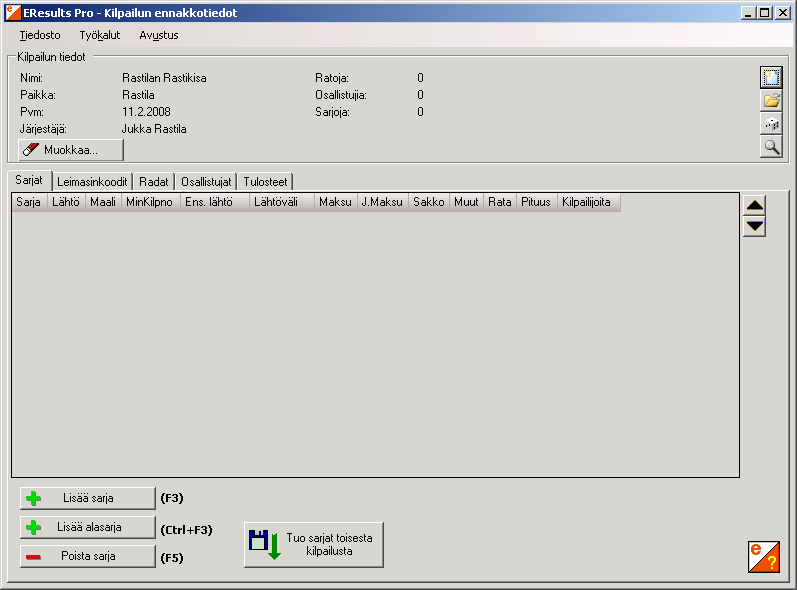Click the new competition icon
Screen dimensions: 797x590
771,77
